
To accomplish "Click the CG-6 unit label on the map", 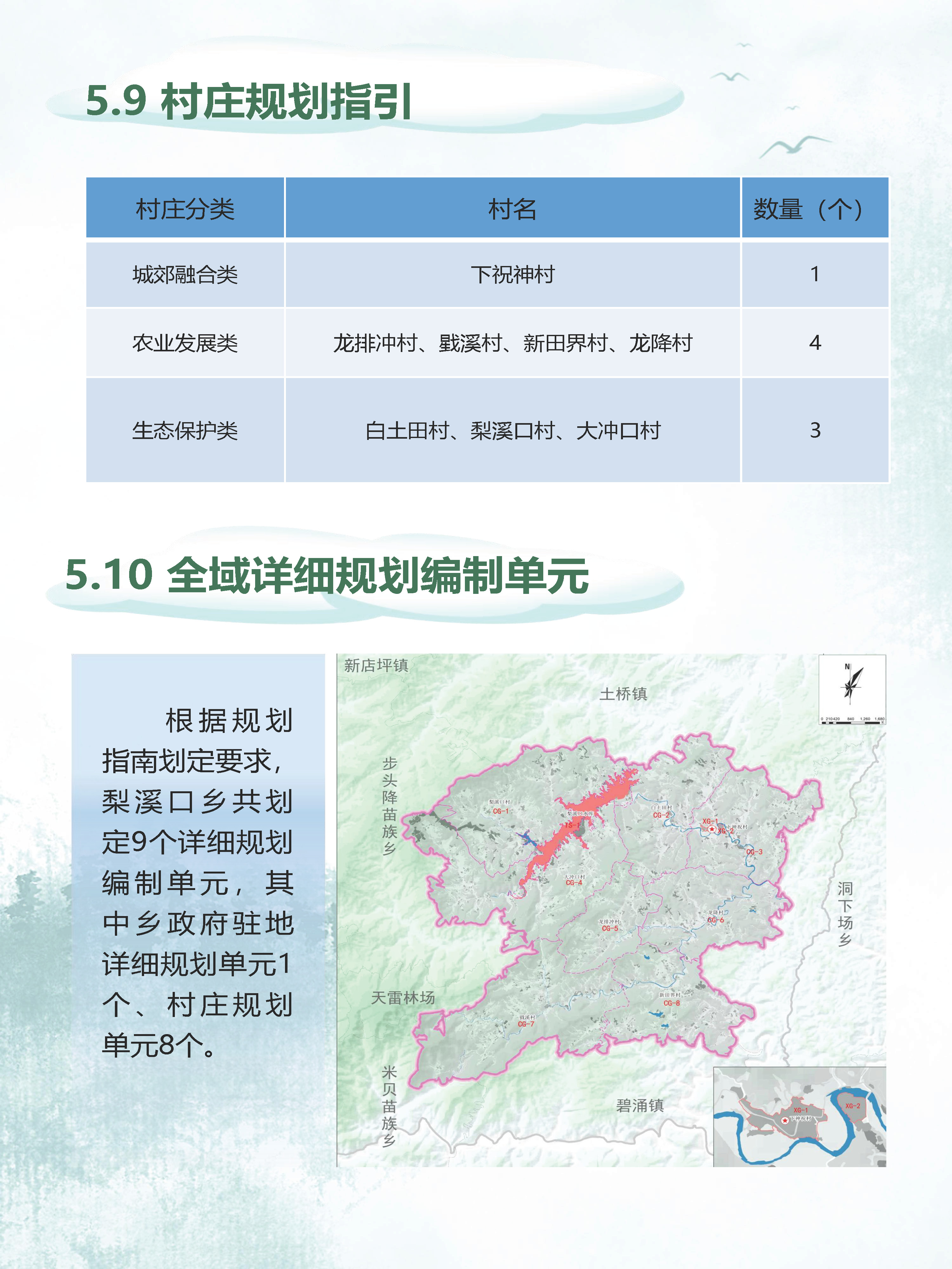I will tap(716, 920).
